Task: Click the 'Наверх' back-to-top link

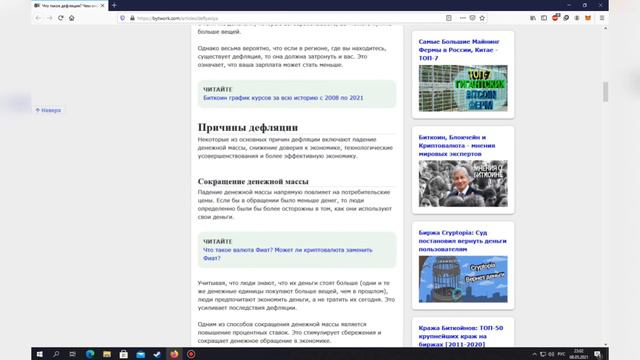Action: pos(48,110)
